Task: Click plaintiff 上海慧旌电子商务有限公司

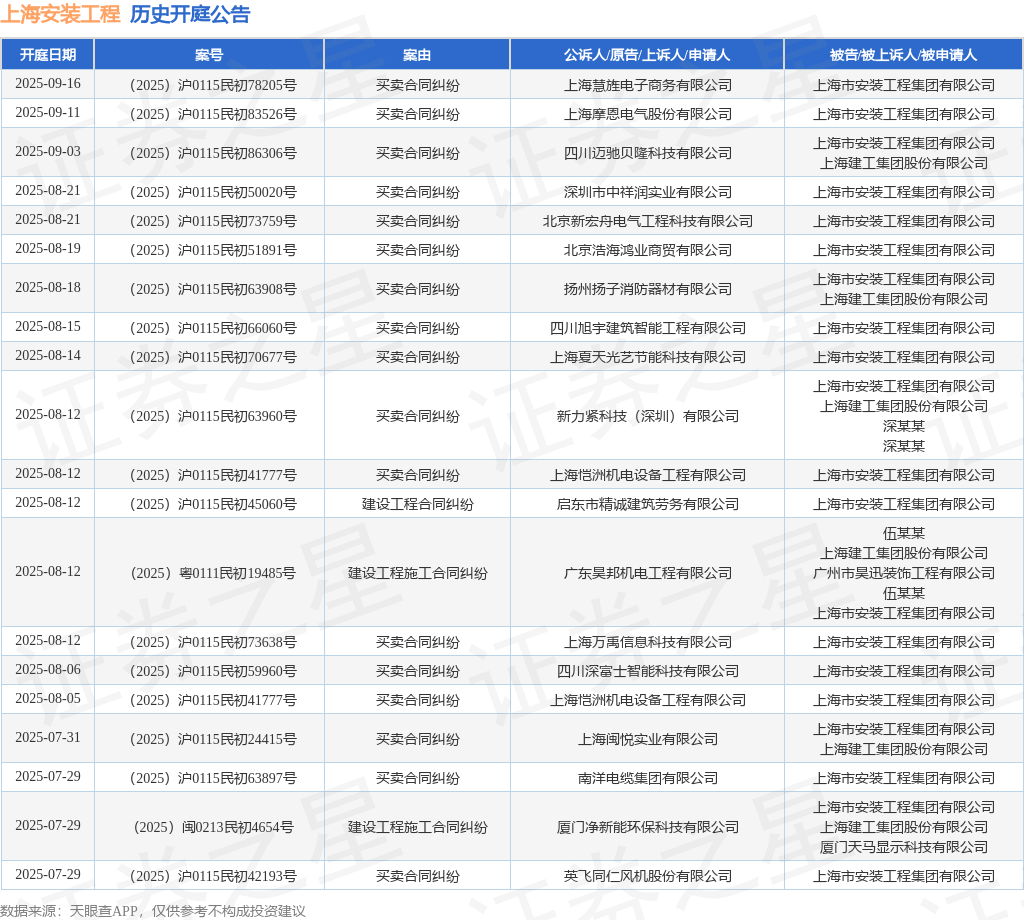Action: [x=647, y=85]
